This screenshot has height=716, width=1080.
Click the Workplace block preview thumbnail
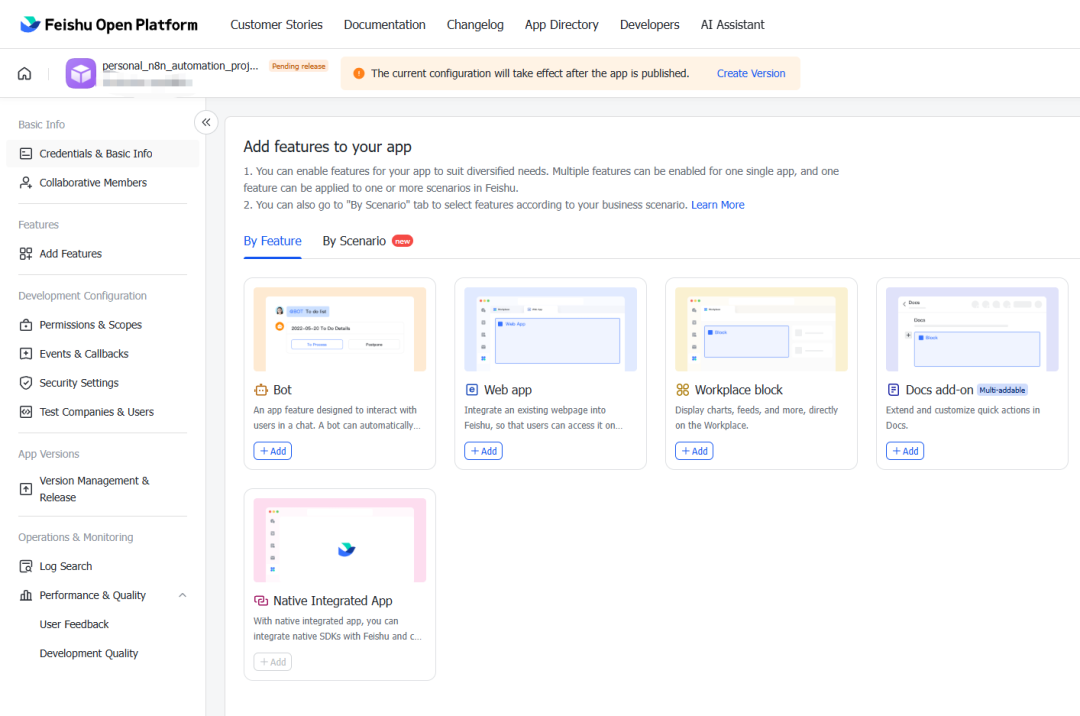(x=761, y=329)
